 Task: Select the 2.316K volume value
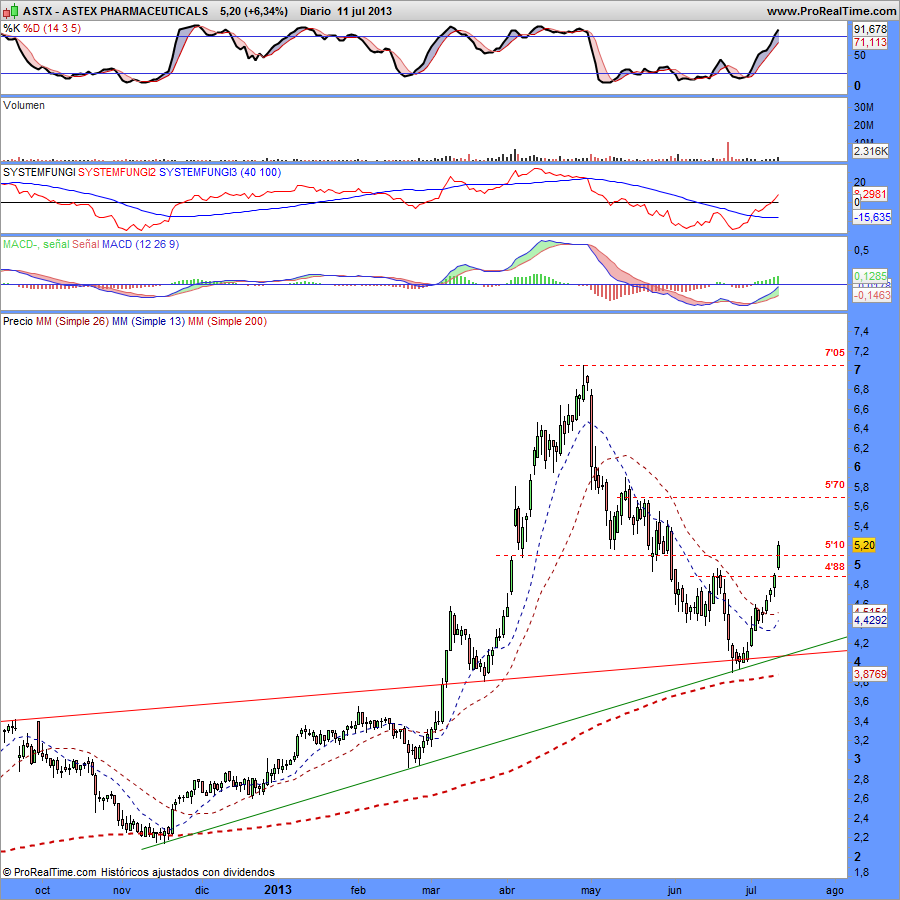[870, 151]
